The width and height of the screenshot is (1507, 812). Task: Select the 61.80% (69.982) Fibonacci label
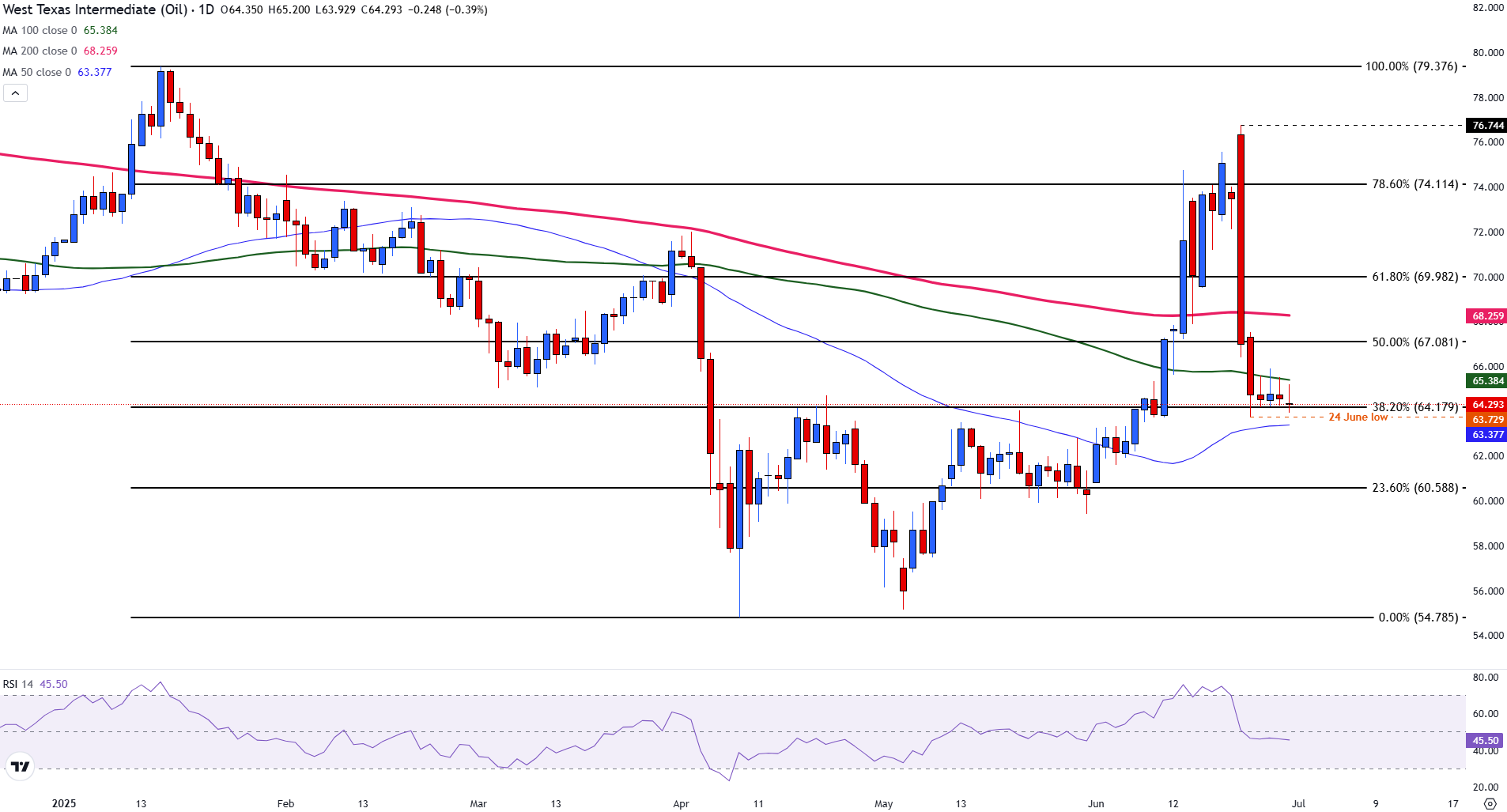(1414, 277)
